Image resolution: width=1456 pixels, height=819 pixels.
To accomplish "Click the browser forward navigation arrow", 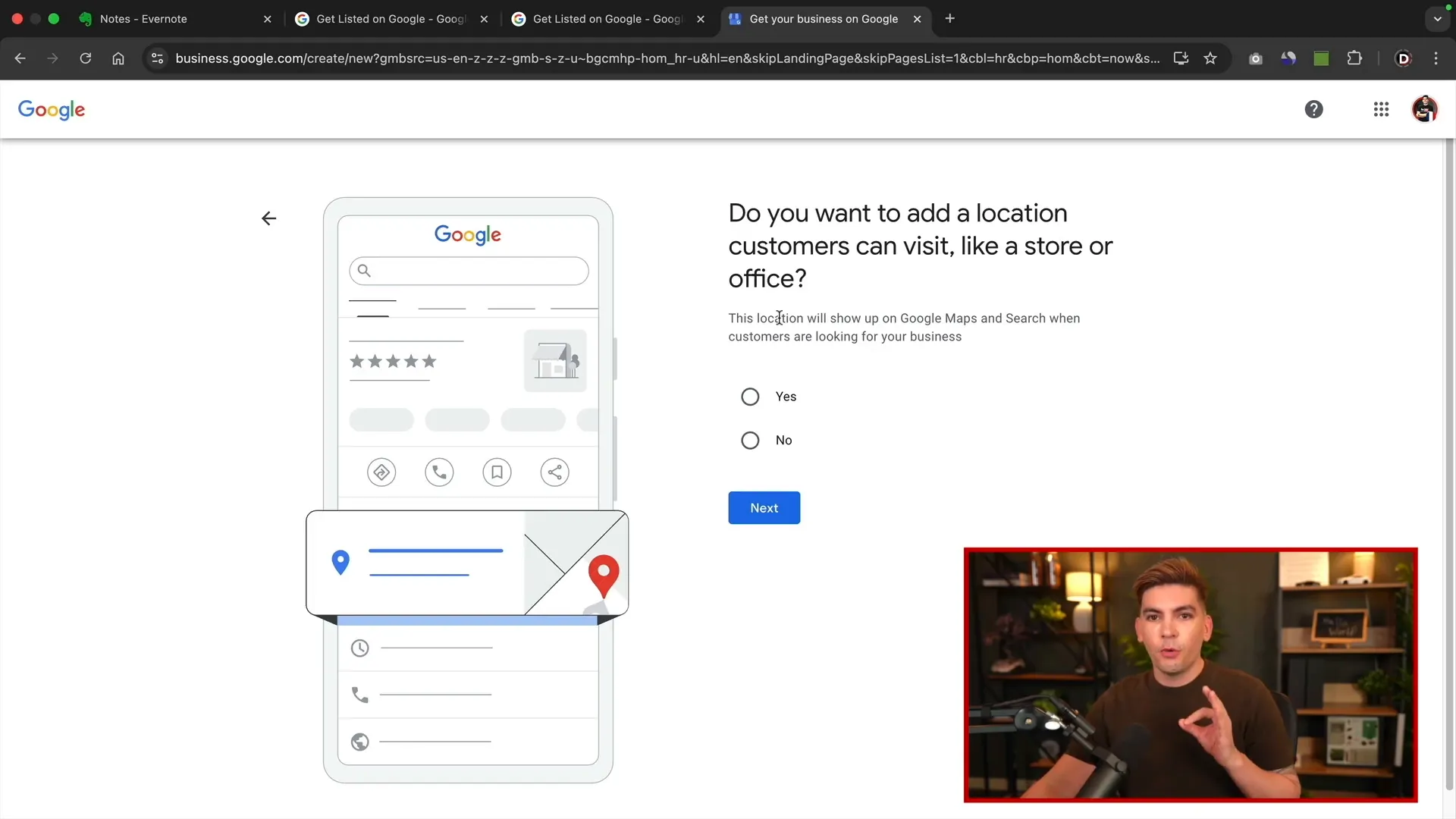I will (x=52, y=58).
